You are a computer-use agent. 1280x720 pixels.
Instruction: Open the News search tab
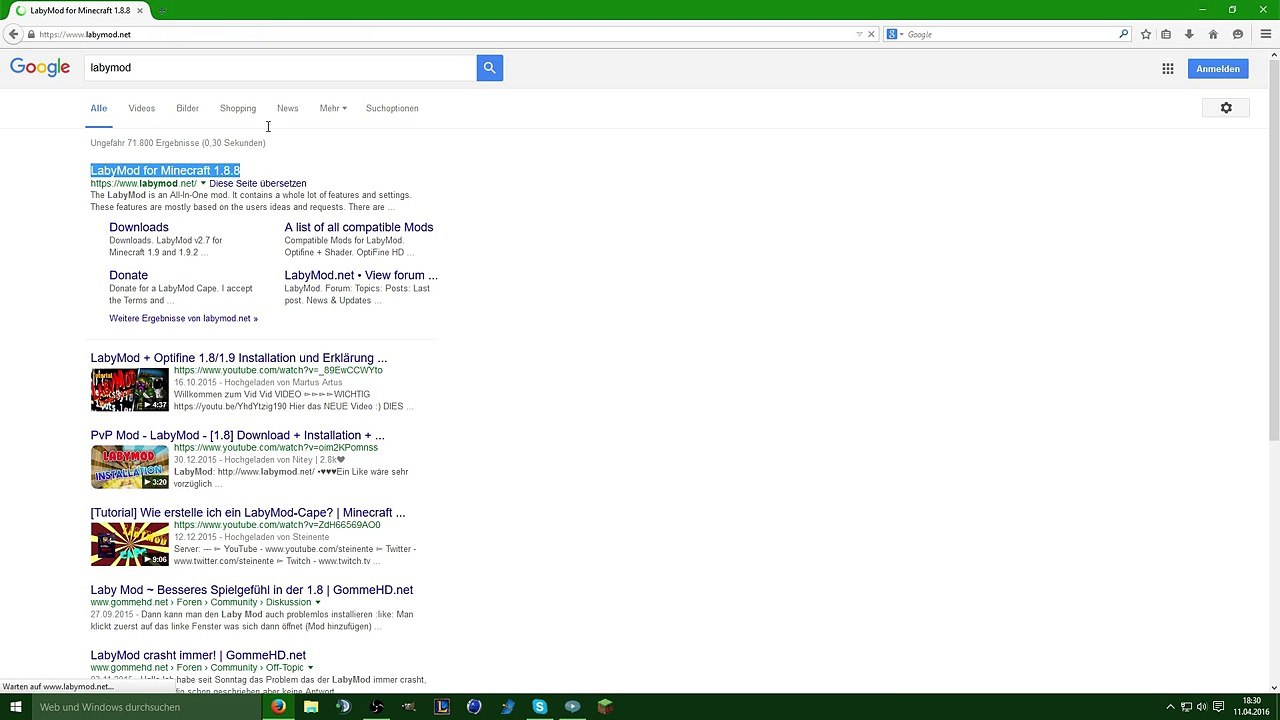(287, 108)
